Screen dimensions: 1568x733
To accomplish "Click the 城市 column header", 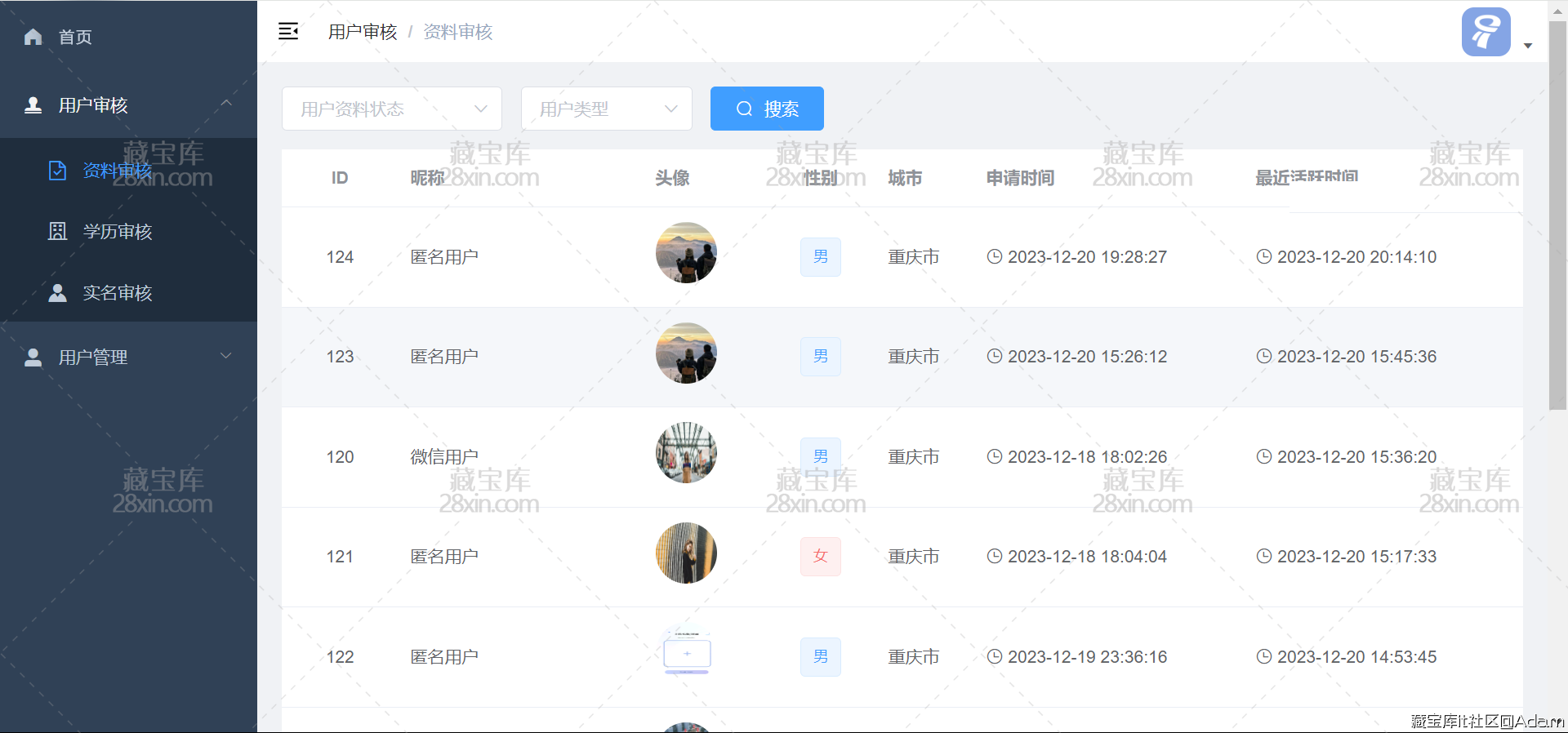I will click(x=905, y=178).
